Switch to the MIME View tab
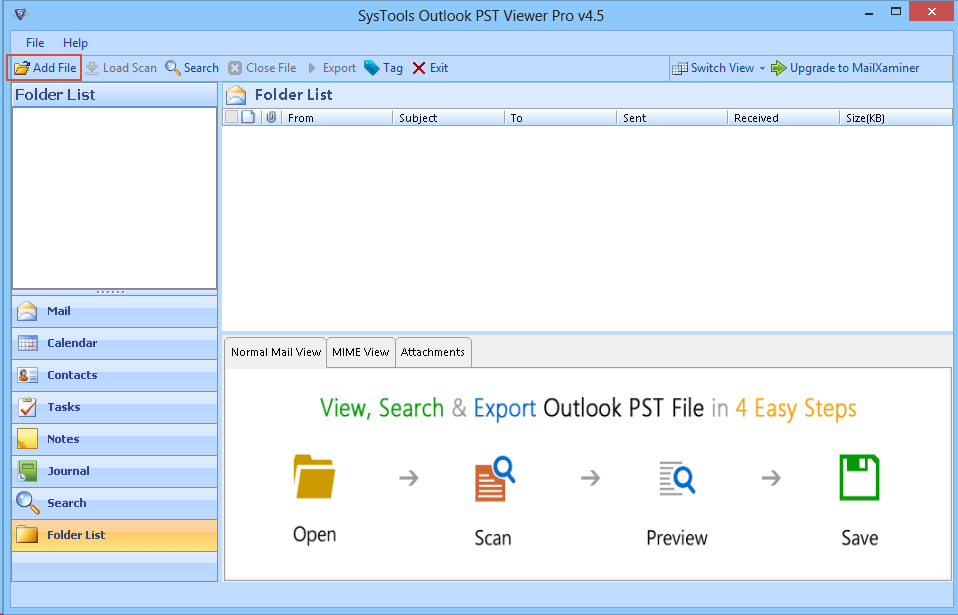The width and height of the screenshot is (958, 615). pyautogui.click(x=360, y=352)
